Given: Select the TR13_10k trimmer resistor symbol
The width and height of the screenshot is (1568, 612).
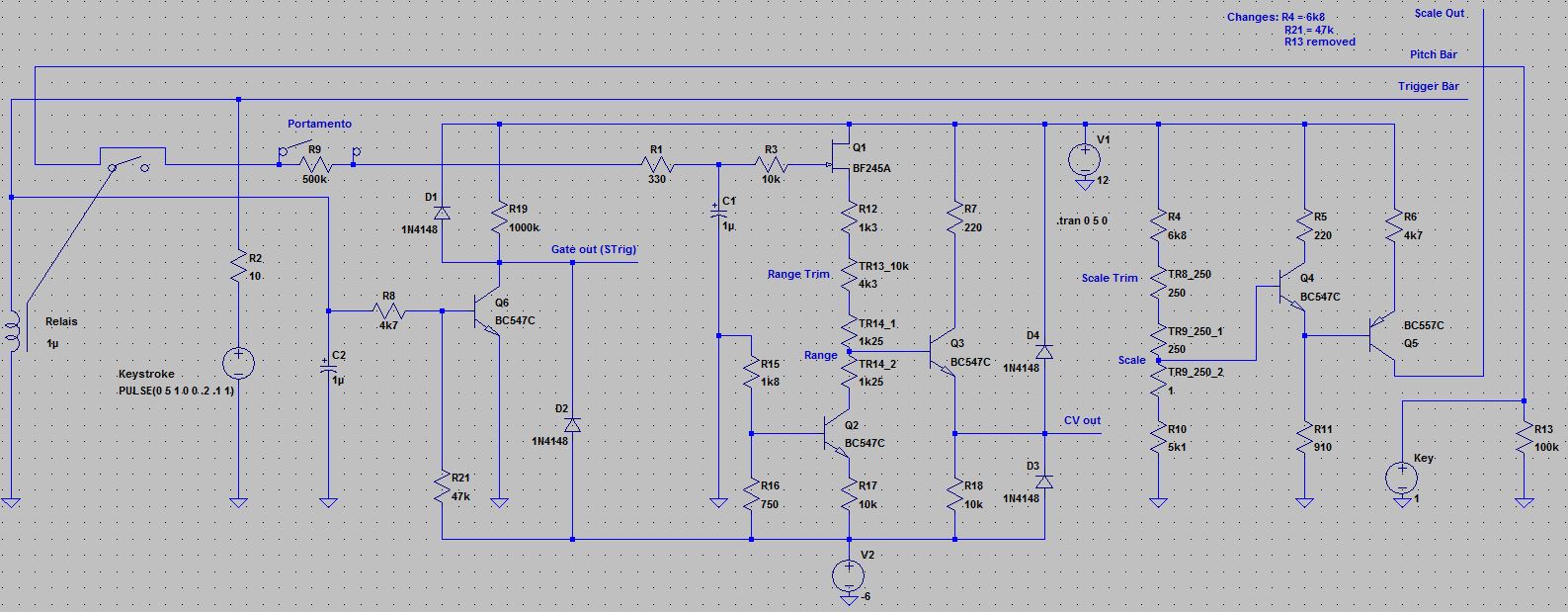Looking at the screenshot, I should pos(849,274).
